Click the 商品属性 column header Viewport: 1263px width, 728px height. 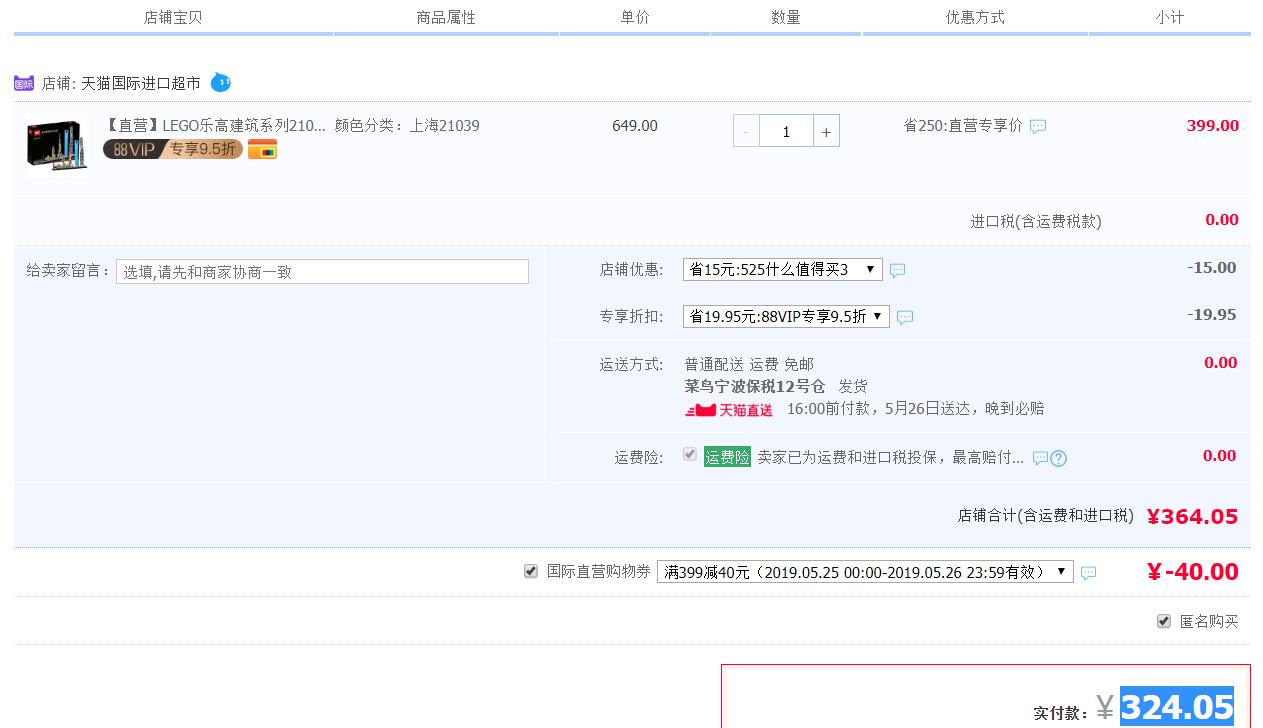446,17
